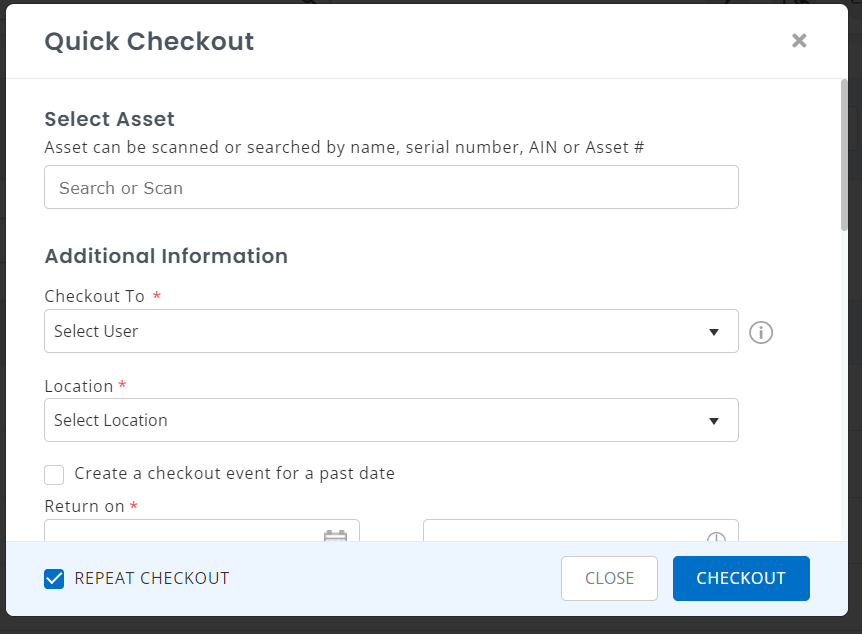Screen dimensions: 862x634
Task: Open the Select User combo box
Action: point(380,331)
